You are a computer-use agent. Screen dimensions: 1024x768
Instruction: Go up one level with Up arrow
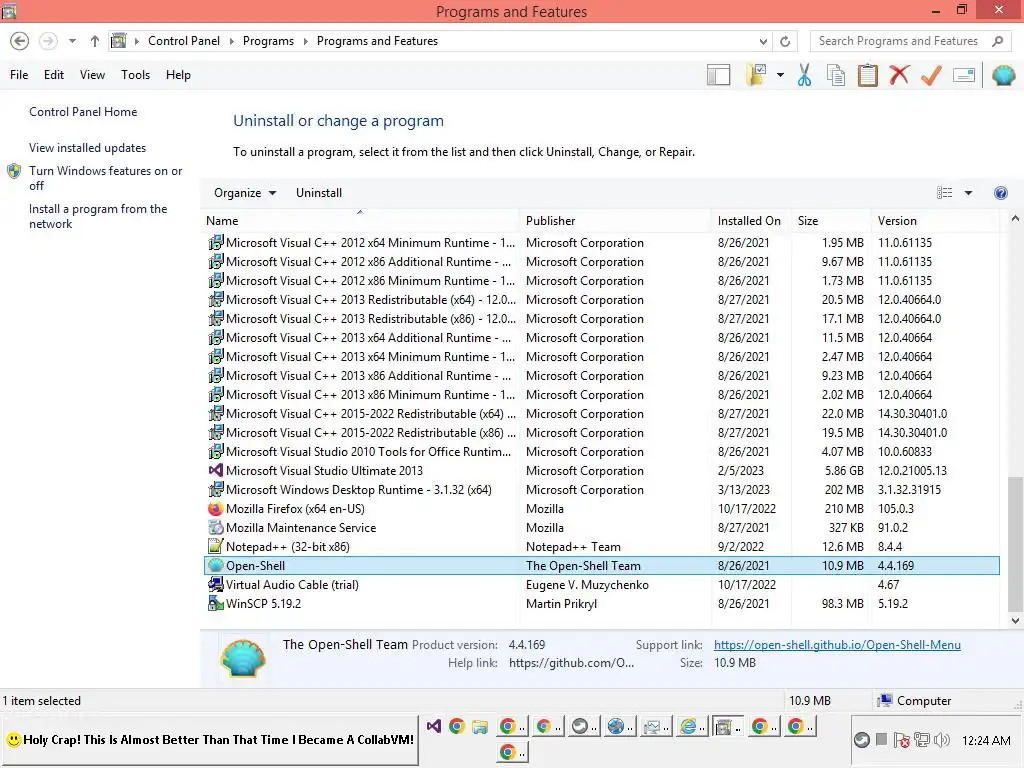(95, 41)
